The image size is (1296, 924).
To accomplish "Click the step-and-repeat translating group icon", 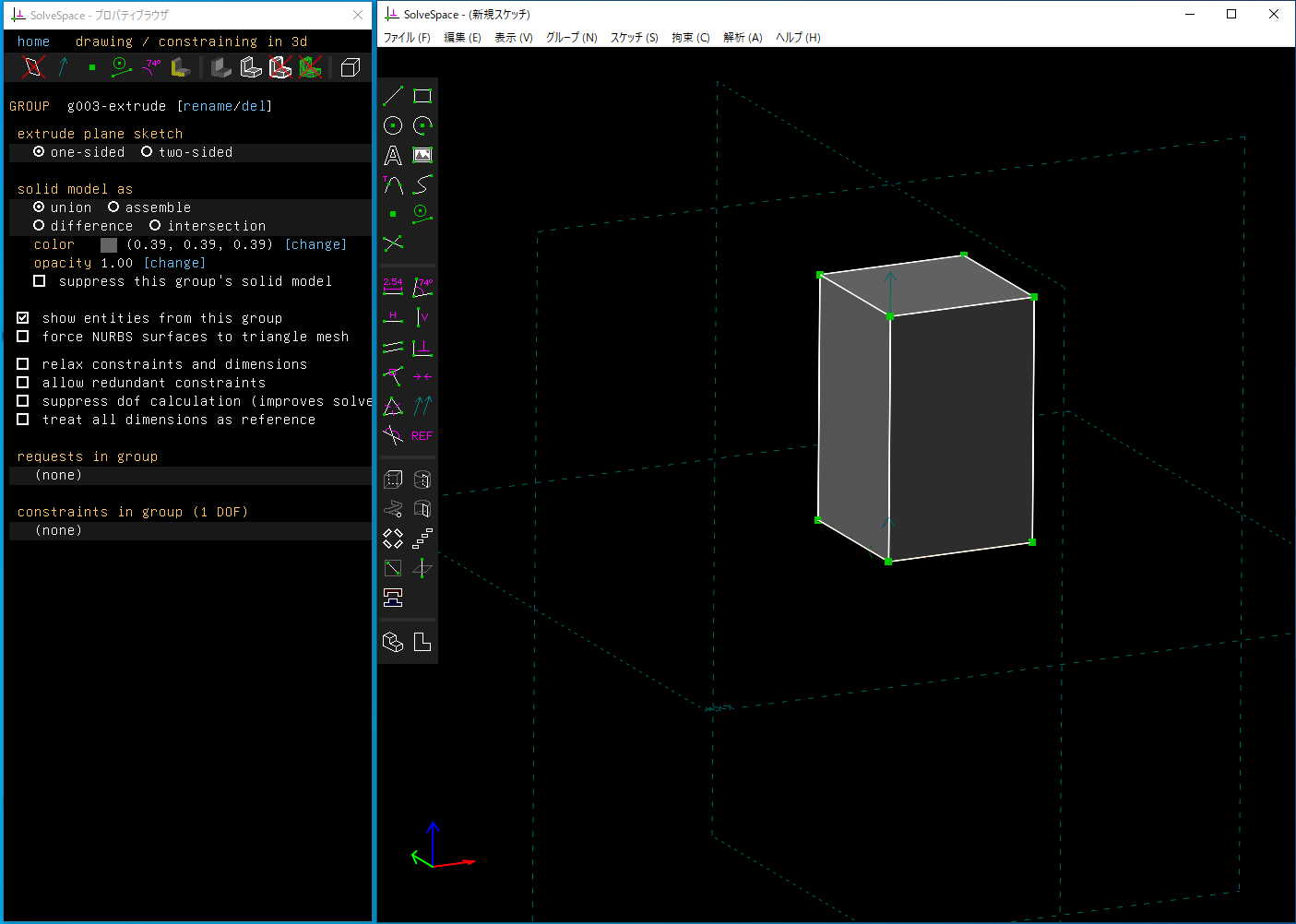I will point(422,539).
